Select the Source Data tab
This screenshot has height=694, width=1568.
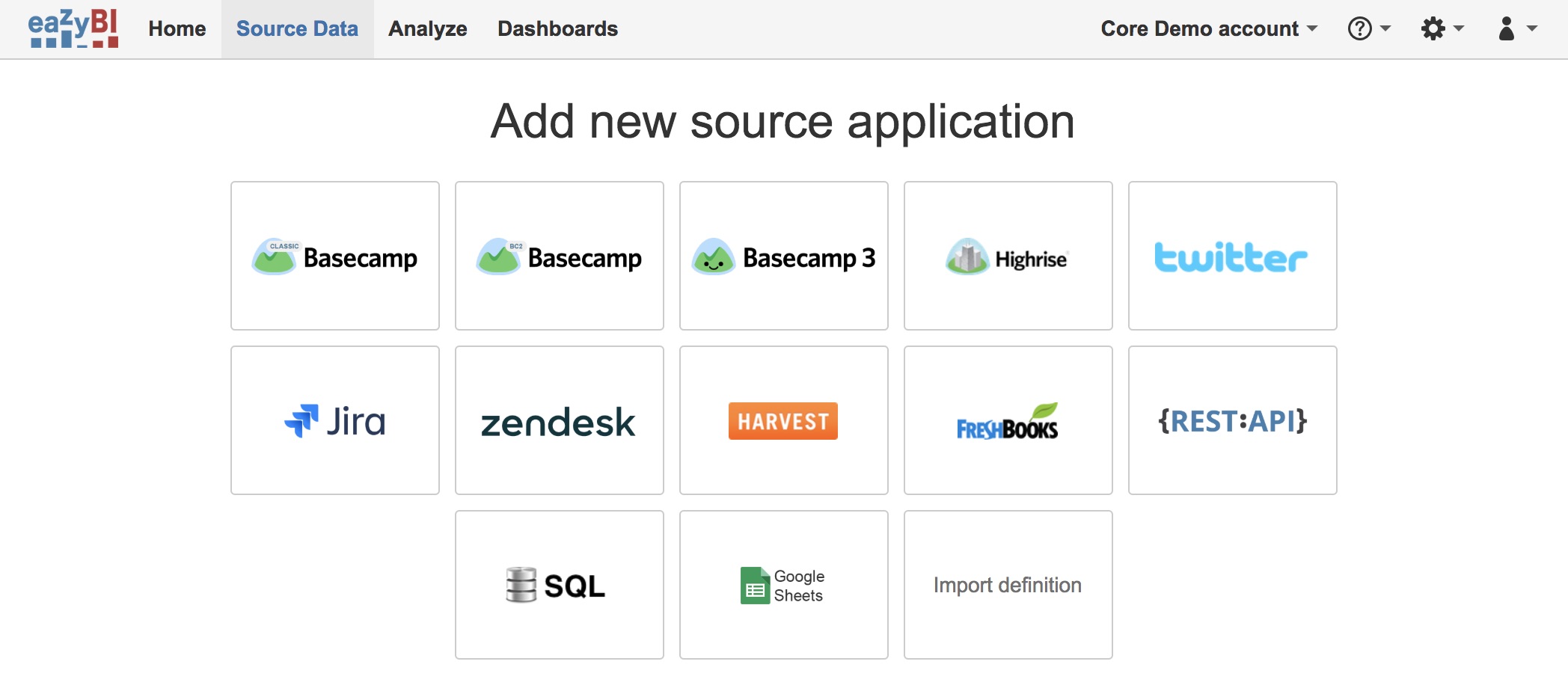point(297,29)
